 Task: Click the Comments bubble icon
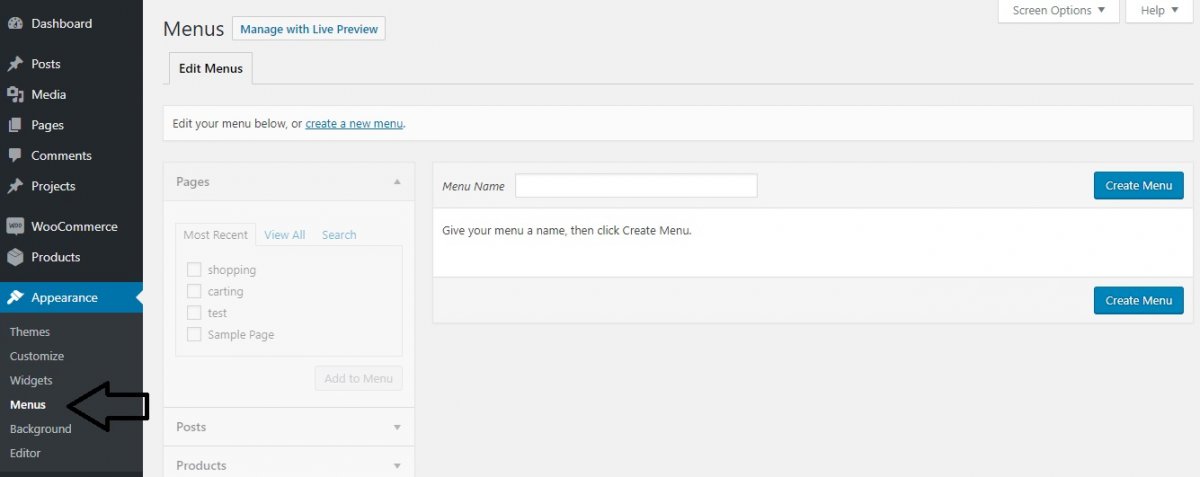click(15, 156)
